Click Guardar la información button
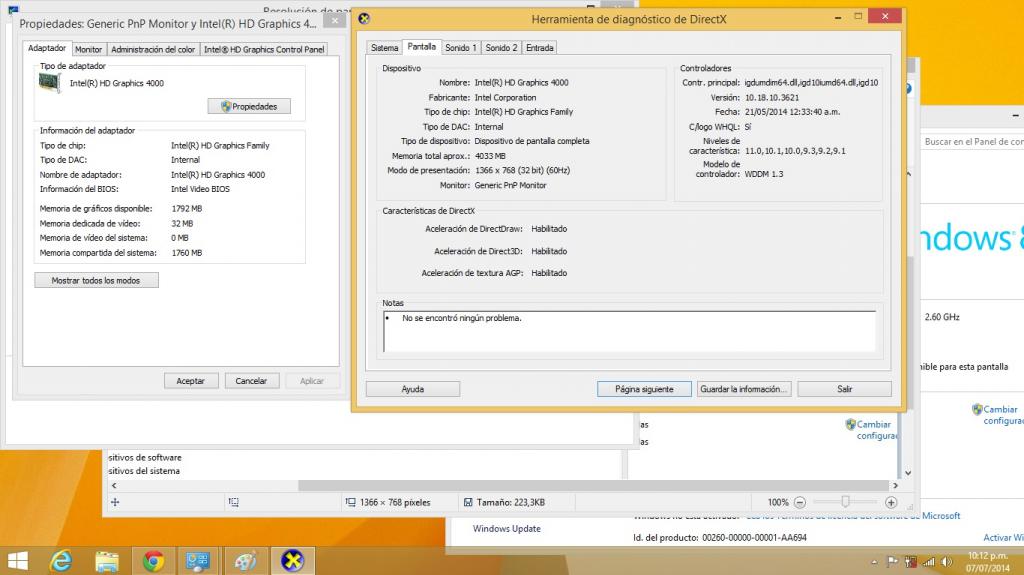 (x=744, y=389)
